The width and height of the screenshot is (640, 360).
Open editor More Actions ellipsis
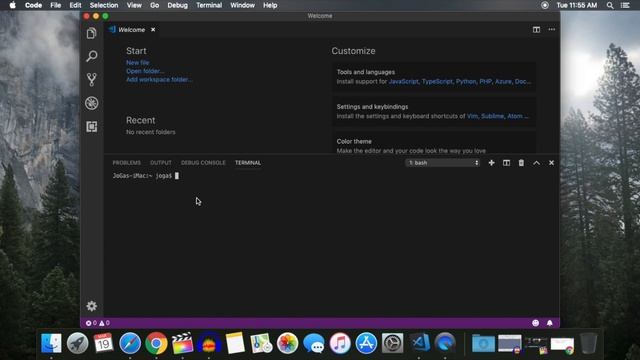coord(551,29)
